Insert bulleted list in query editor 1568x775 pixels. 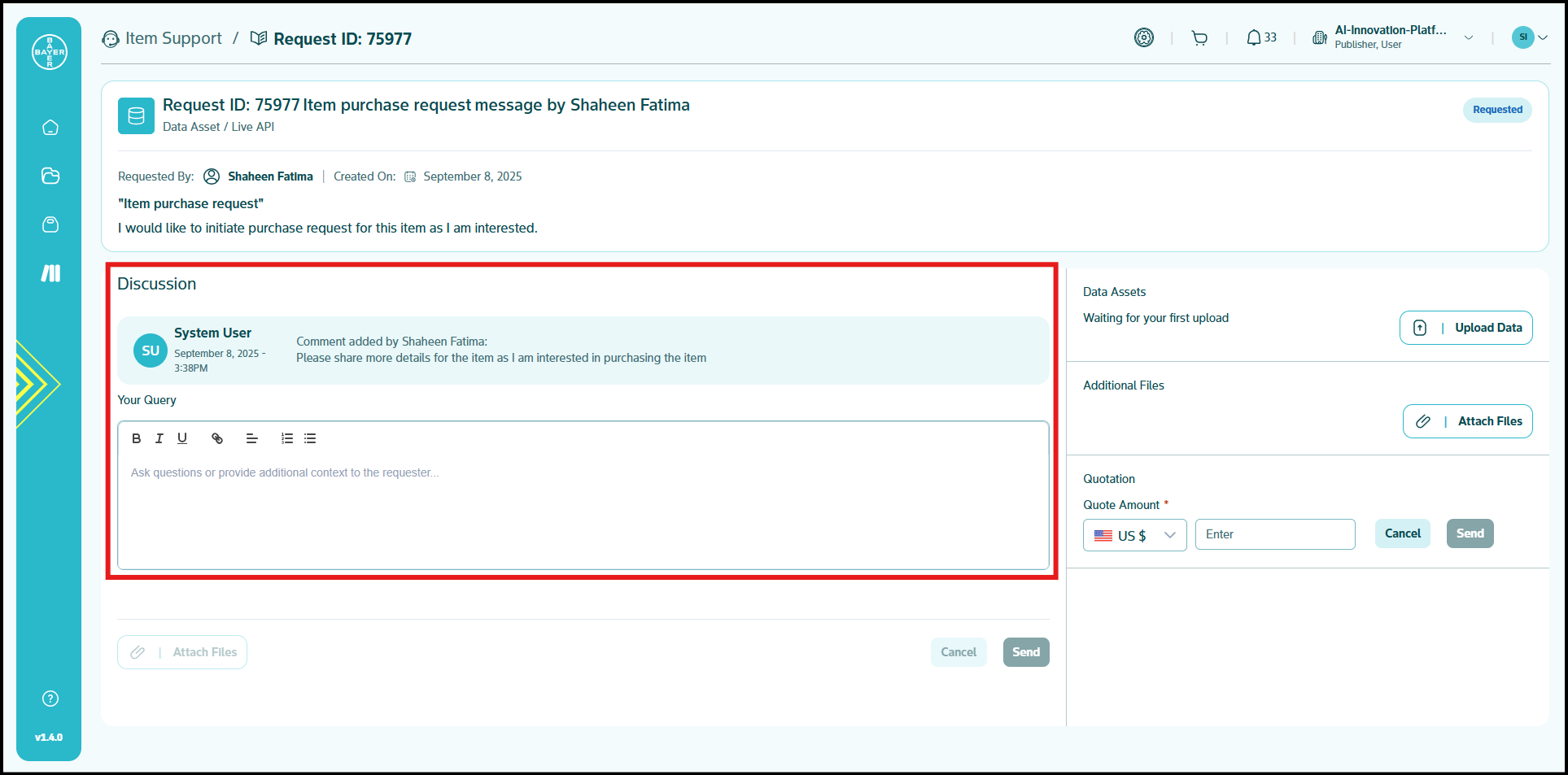coord(310,438)
